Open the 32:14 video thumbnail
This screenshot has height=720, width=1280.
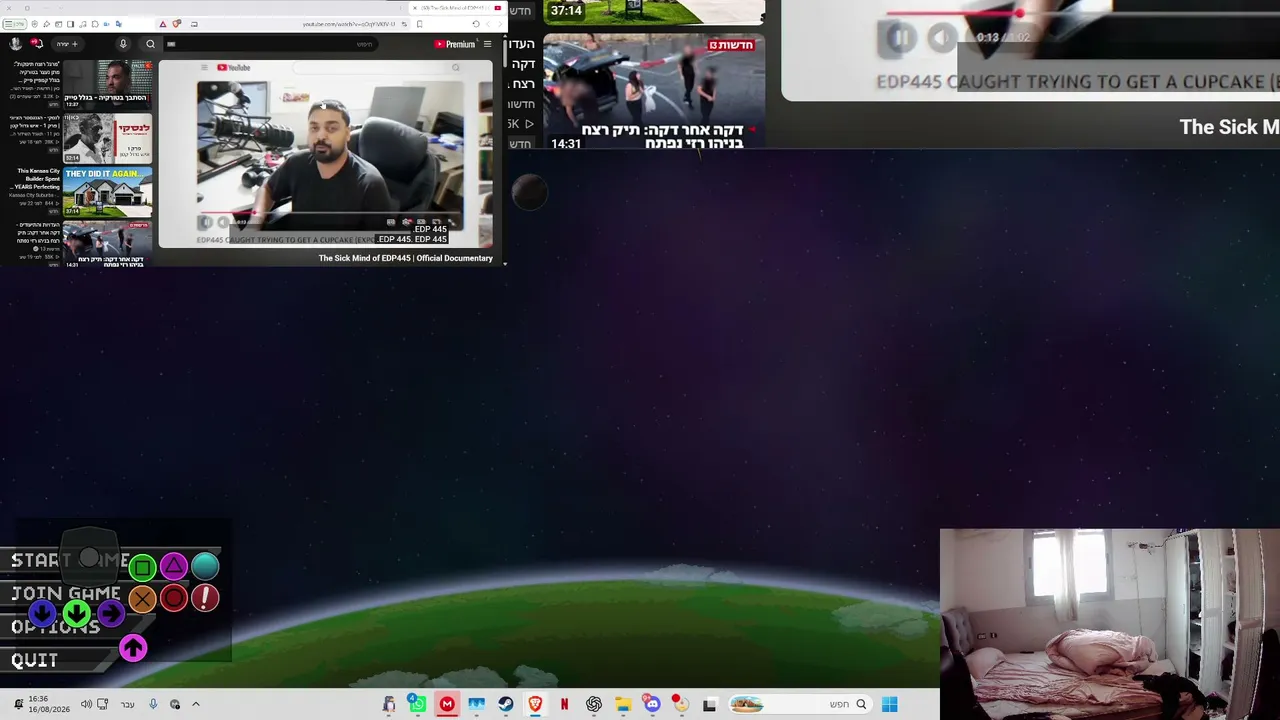click(108, 138)
